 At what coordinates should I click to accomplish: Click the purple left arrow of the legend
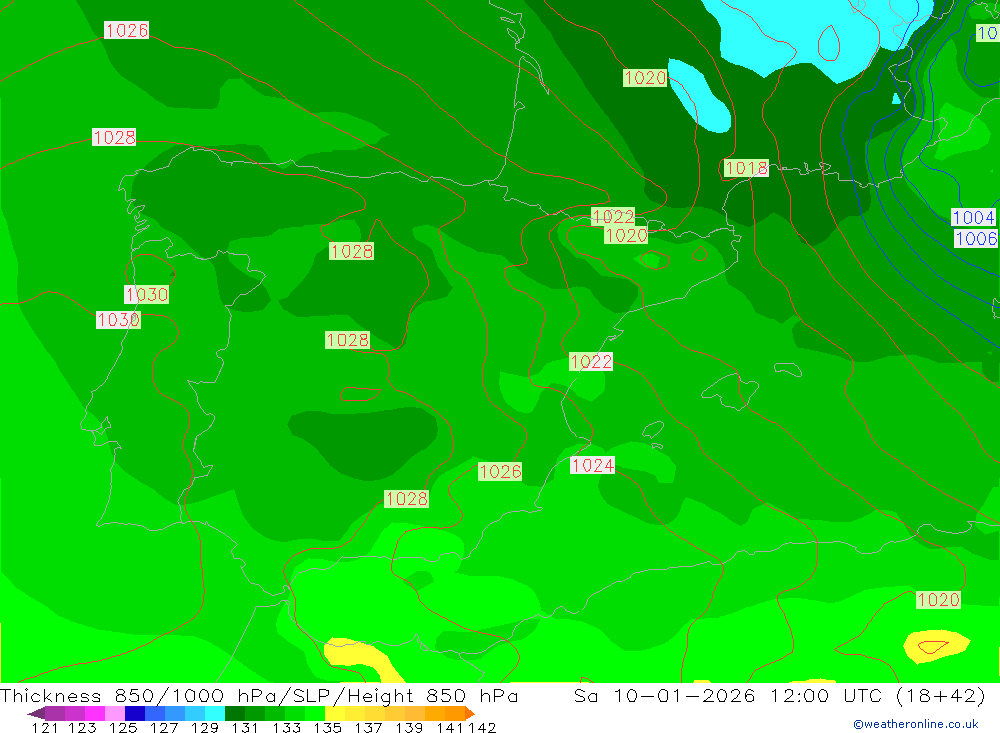pyautogui.click(x=36, y=713)
